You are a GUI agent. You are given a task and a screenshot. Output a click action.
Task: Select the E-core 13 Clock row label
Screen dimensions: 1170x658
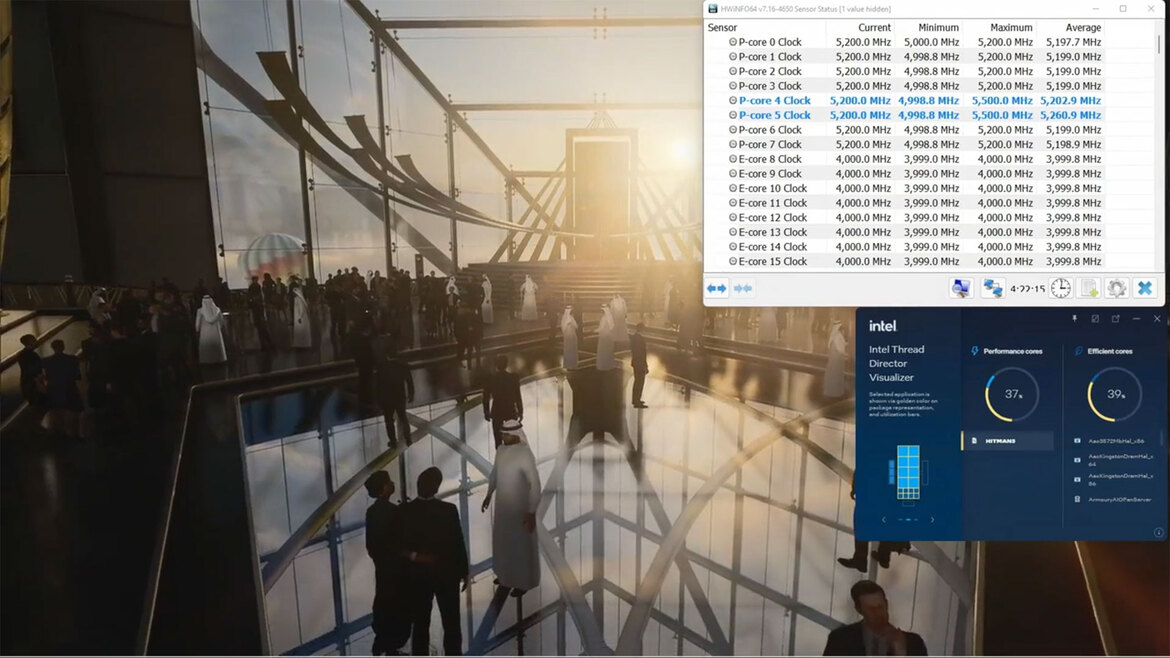(773, 232)
